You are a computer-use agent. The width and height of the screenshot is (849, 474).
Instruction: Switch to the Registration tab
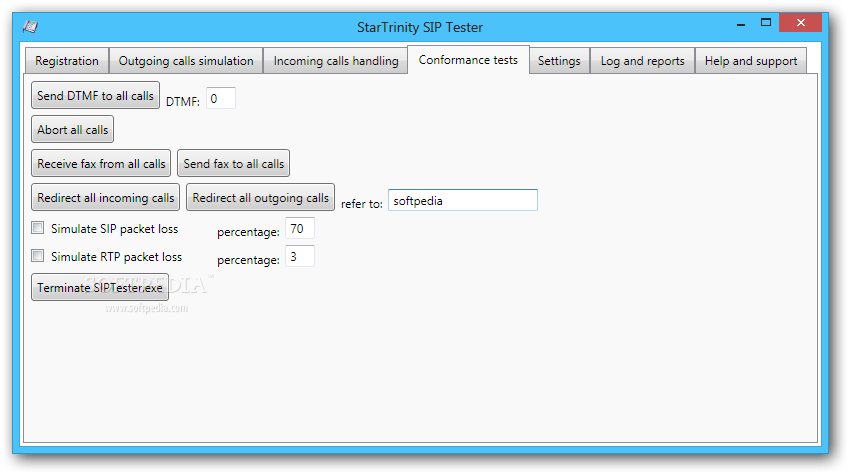click(x=67, y=61)
